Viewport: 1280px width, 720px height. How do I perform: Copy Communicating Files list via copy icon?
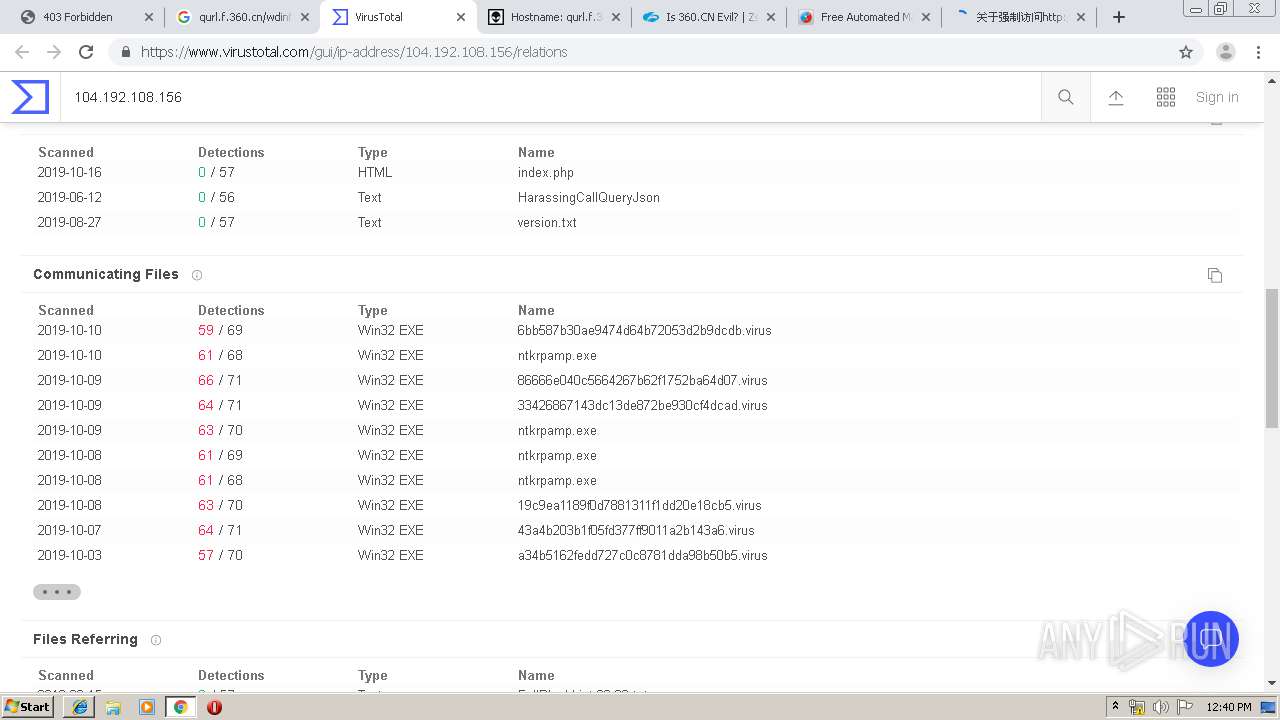1215,275
